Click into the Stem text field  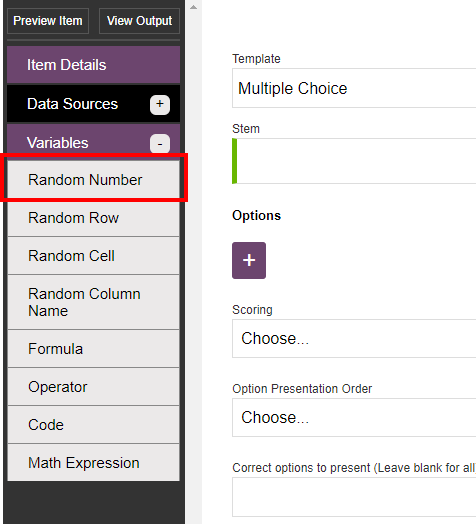[354, 161]
